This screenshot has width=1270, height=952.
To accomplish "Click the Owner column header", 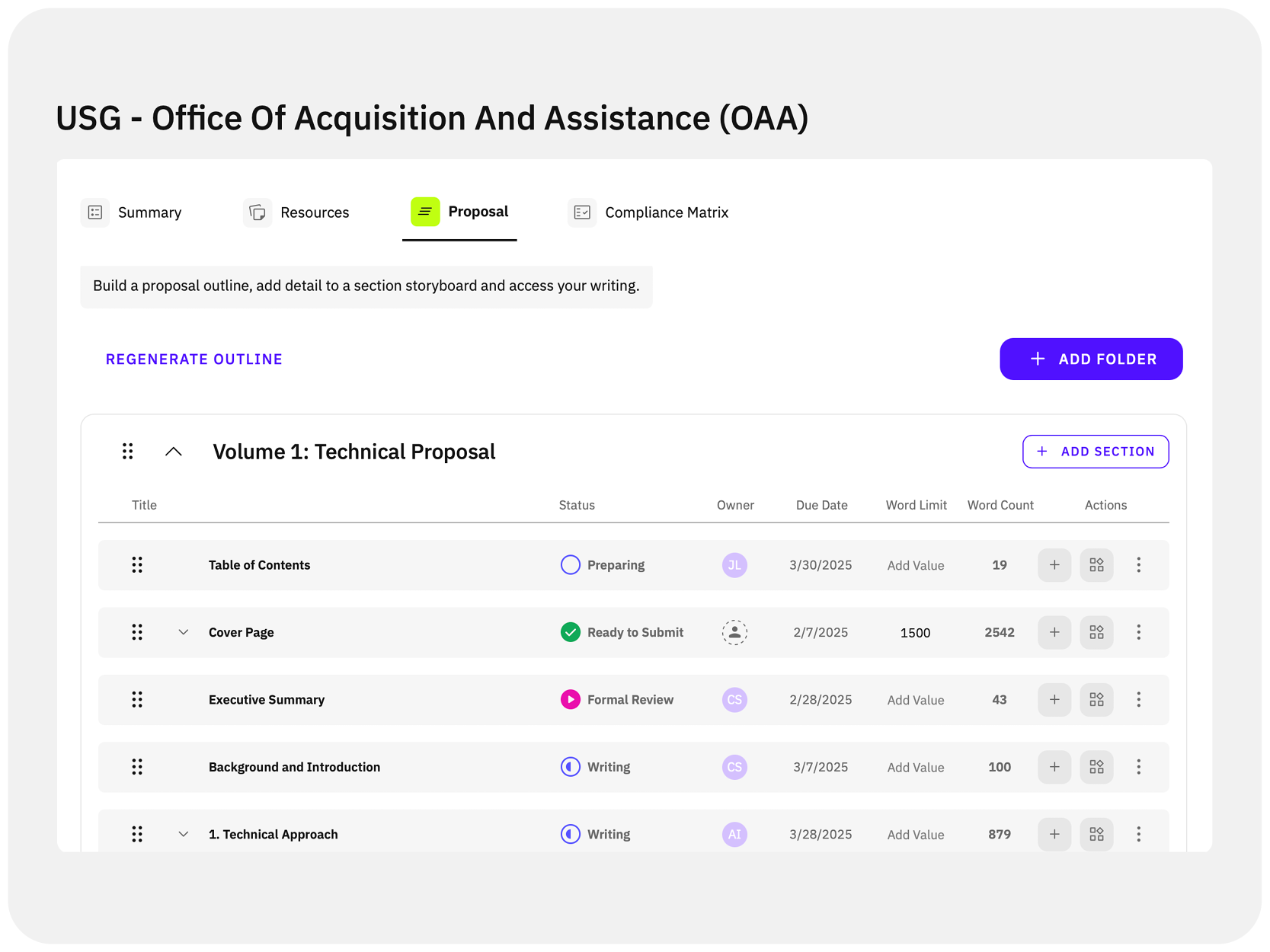I will [735, 505].
